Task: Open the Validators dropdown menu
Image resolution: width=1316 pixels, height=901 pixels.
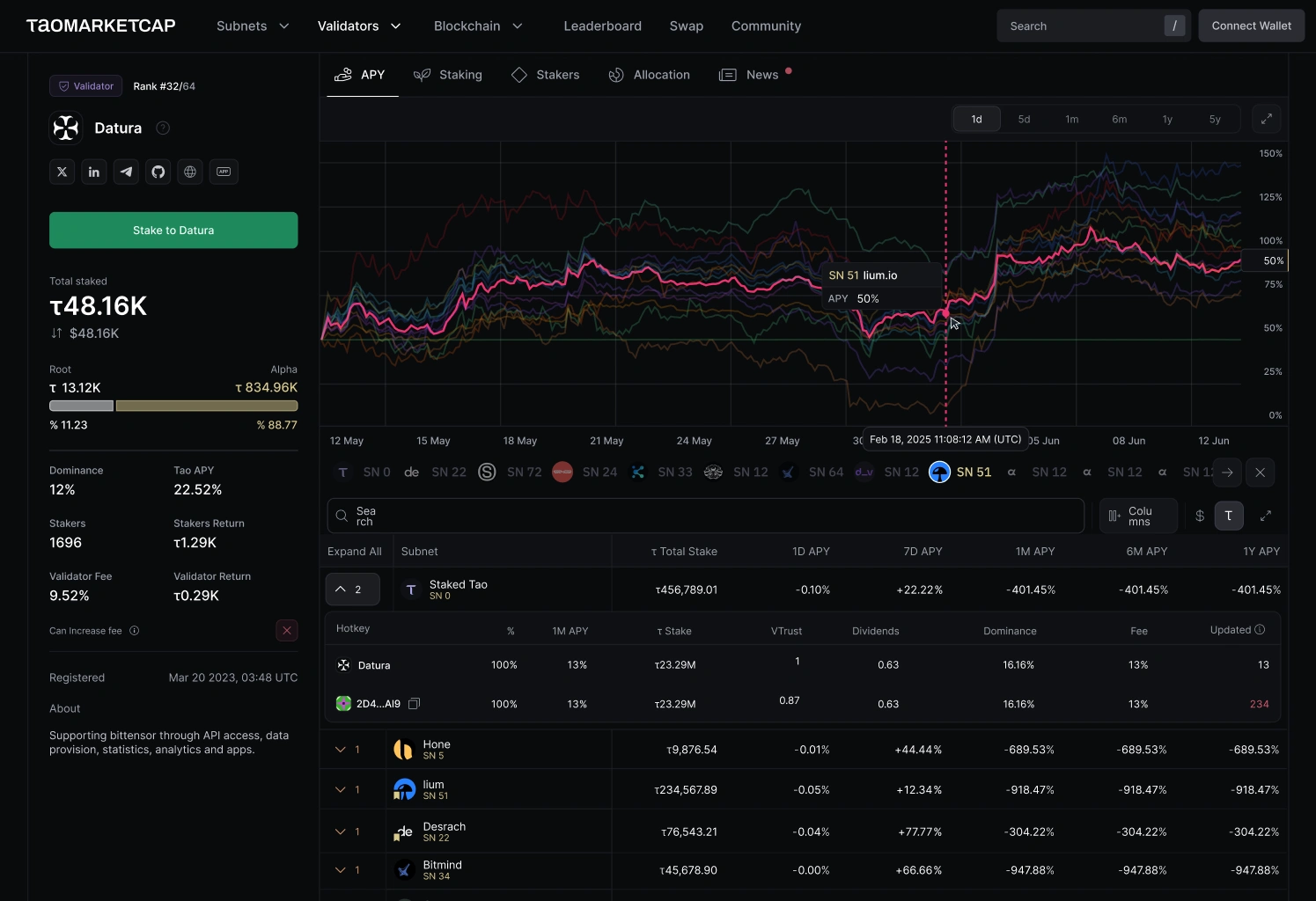Action: [359, 26]
